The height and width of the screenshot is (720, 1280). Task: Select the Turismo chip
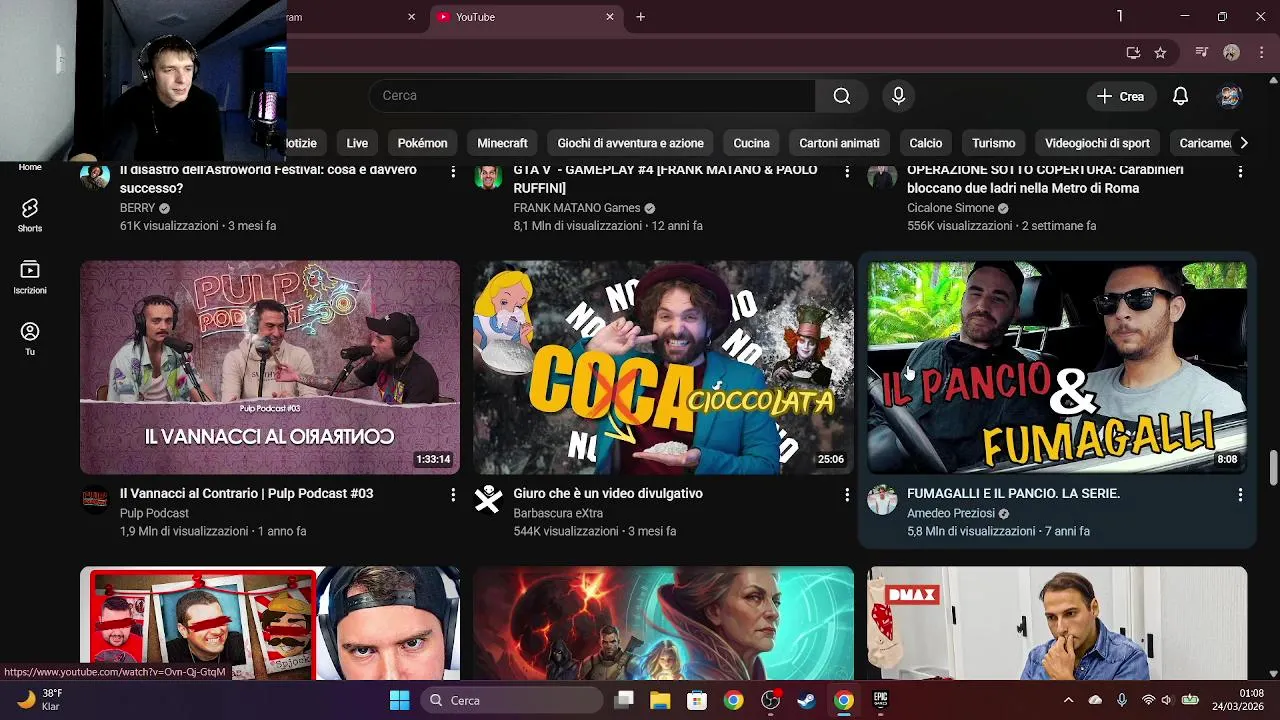[x=994, y=143]
